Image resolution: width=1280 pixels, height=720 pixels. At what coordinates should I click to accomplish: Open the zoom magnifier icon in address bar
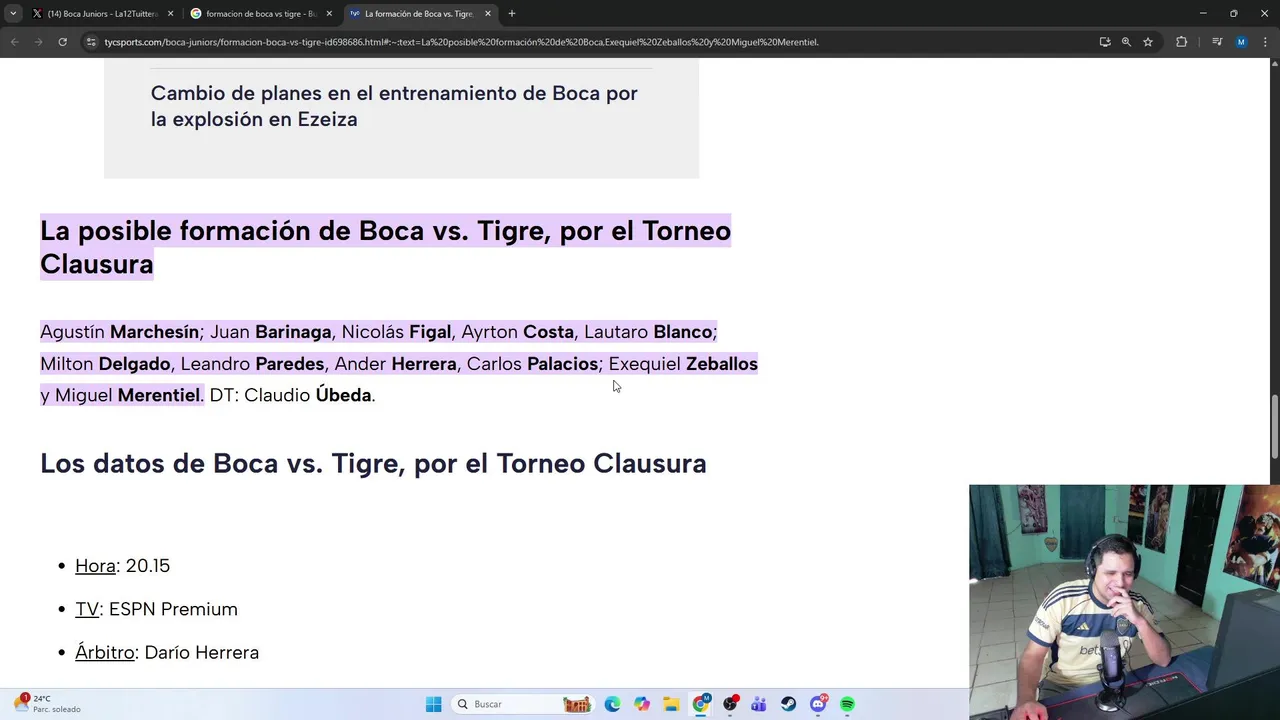[1126, 42]
